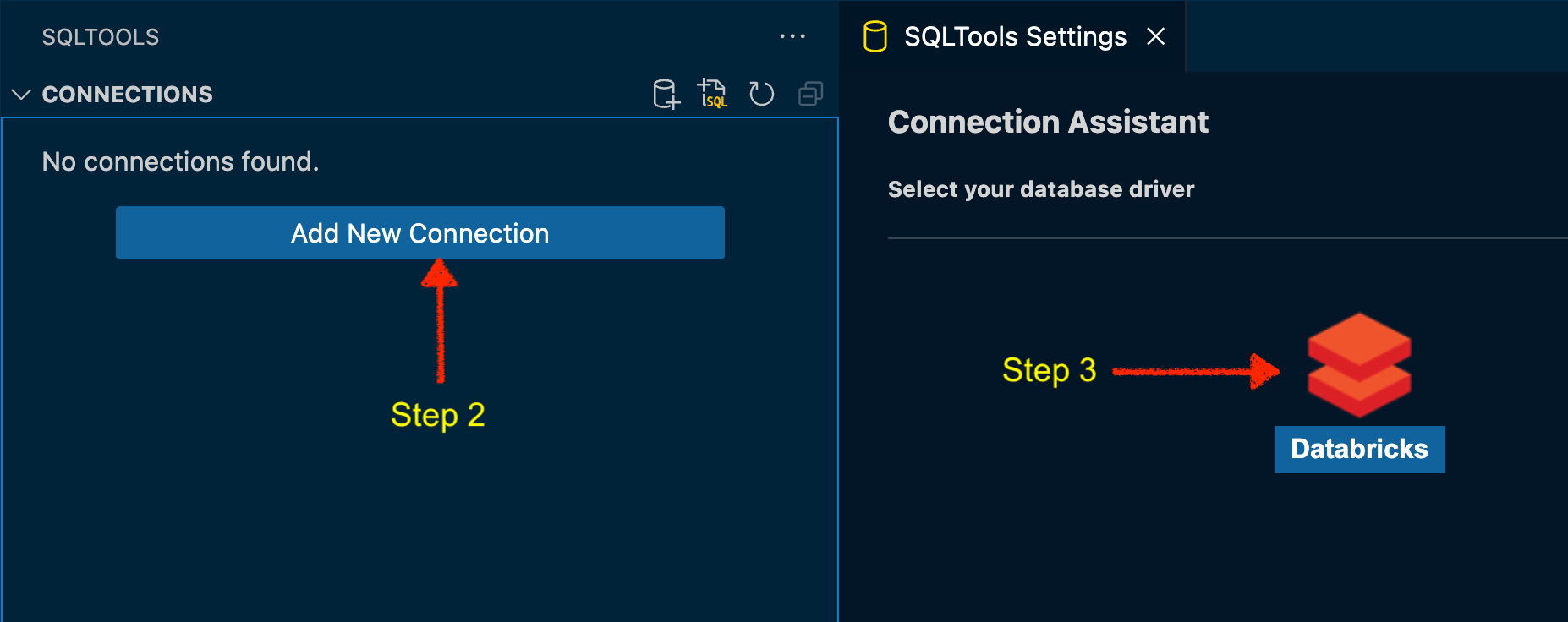The image size is (1568, 622).
Task: Collapse all connections with the toolbar icon
Action: point(810,94)
